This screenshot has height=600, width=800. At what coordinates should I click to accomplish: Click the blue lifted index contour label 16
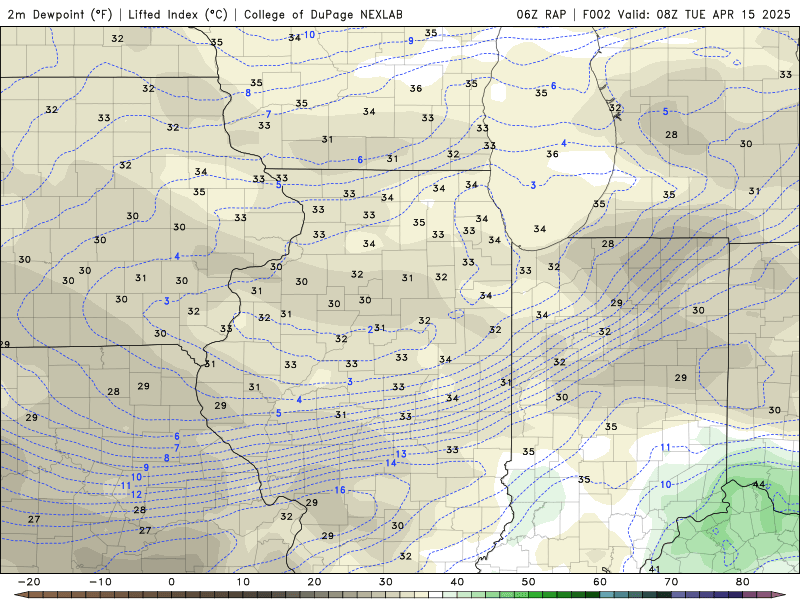340,490
